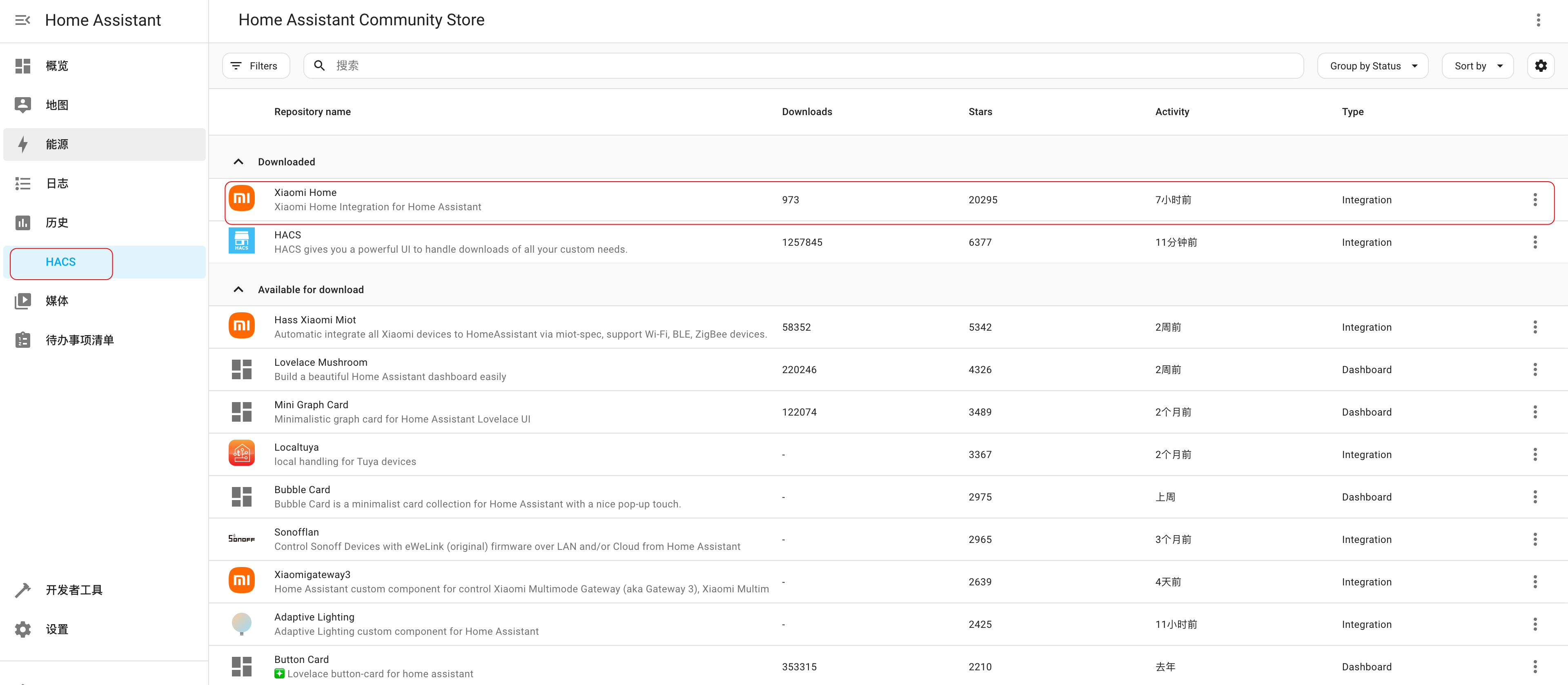
Task: Open the three-dot menu for Lovelace Mushroom
Action: [x=1535, y=369]
